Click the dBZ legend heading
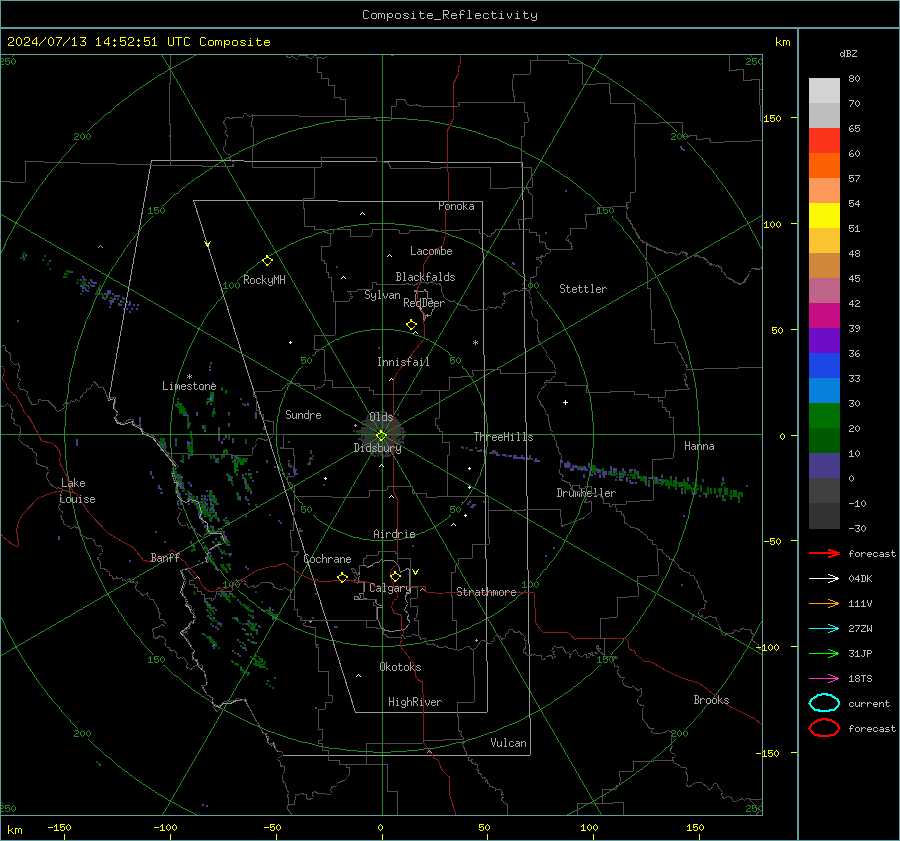 (848, 53)
